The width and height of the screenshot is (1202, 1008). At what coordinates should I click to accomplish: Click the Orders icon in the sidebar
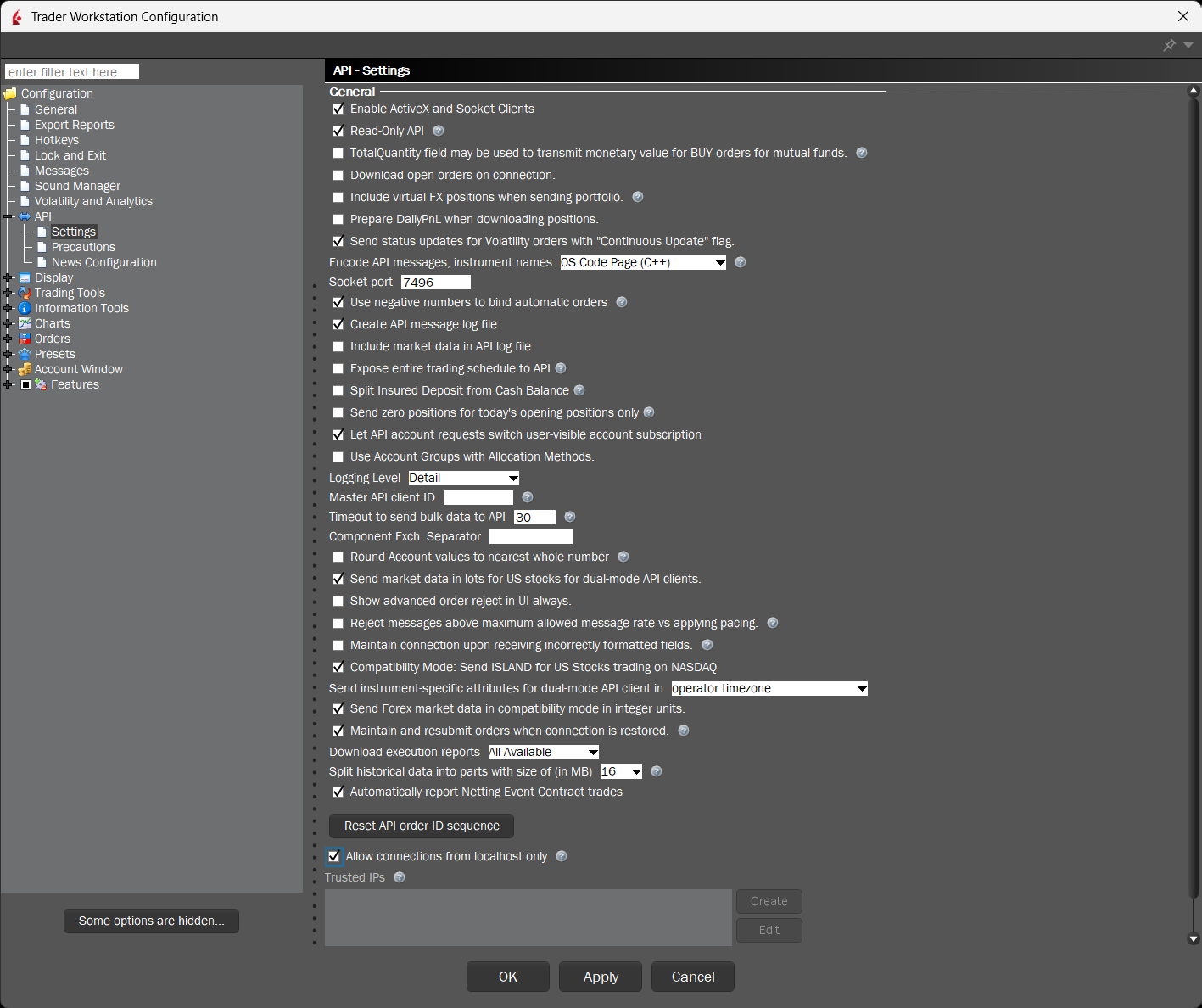25,339
